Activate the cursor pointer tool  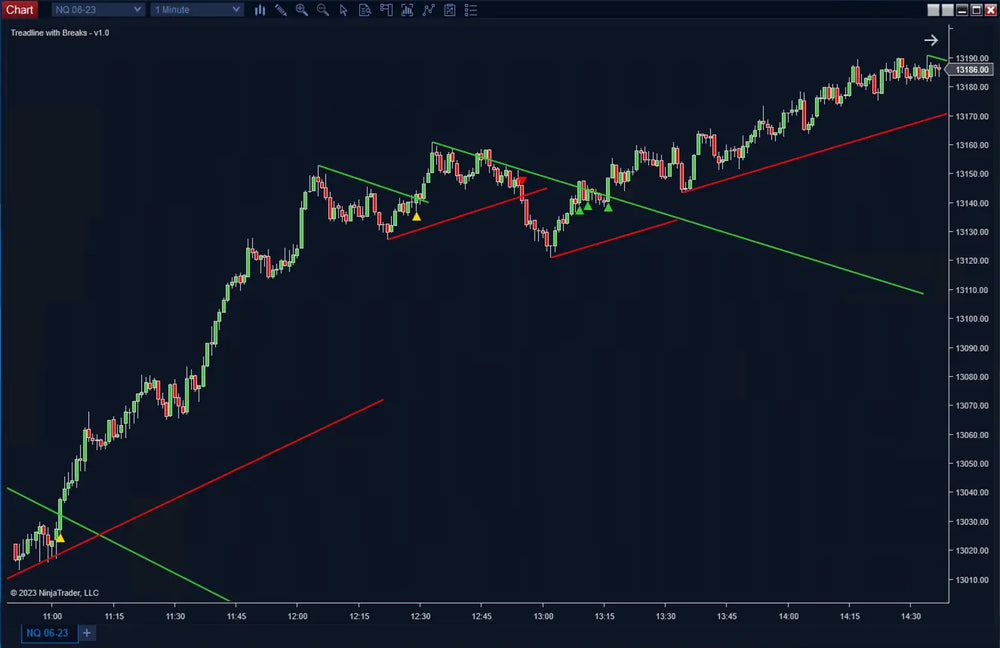click(344, 10)
